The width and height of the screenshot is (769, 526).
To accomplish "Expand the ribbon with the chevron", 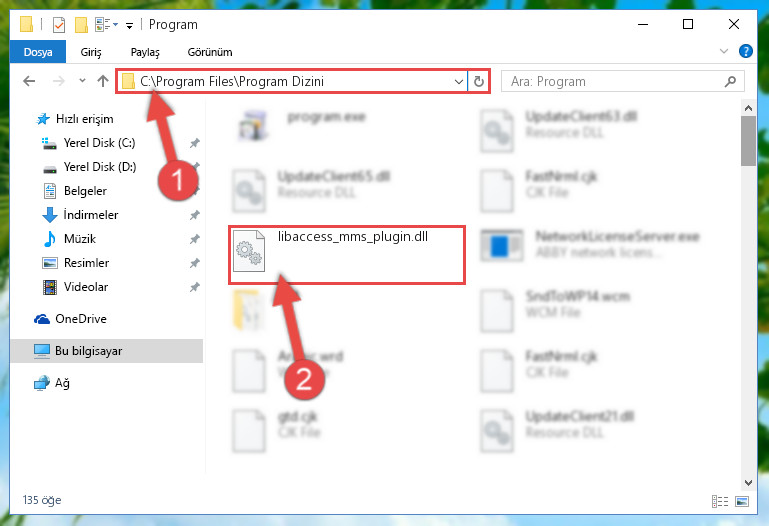I will pyautogui.click(x=723, y=51).
